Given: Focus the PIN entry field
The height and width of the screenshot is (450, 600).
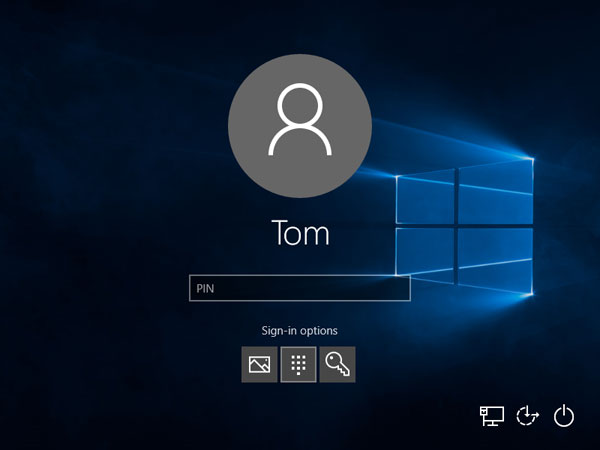Looking at the screenshot, I should tap(299, 289).
